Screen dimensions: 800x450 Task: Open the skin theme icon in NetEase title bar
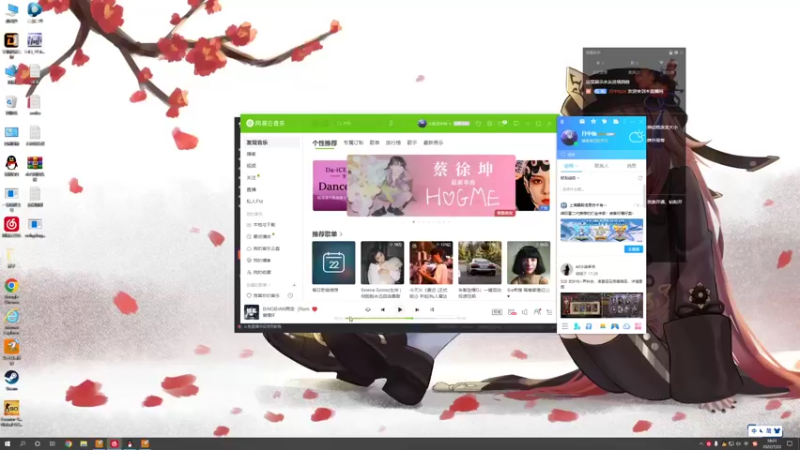coord(478,123)
